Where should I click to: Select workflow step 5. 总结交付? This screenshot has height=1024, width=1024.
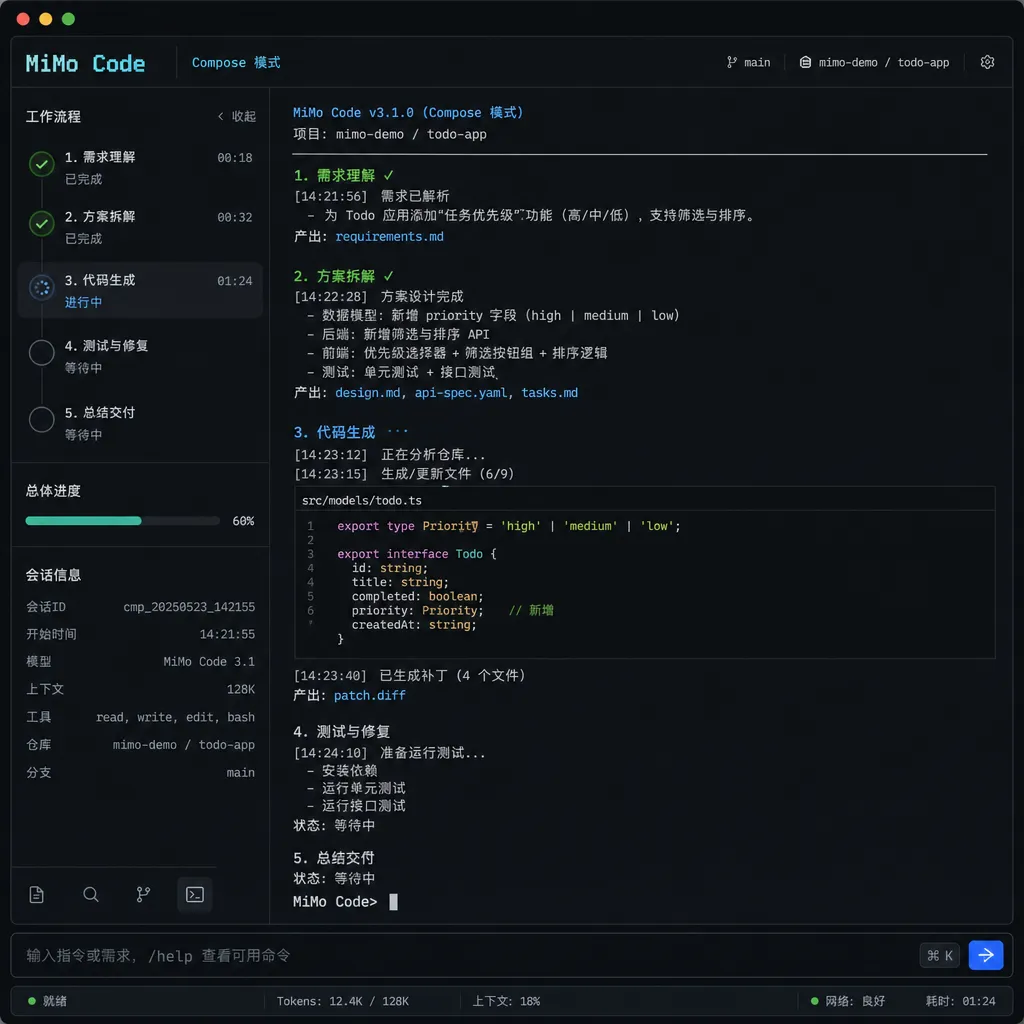pos(140,423)
